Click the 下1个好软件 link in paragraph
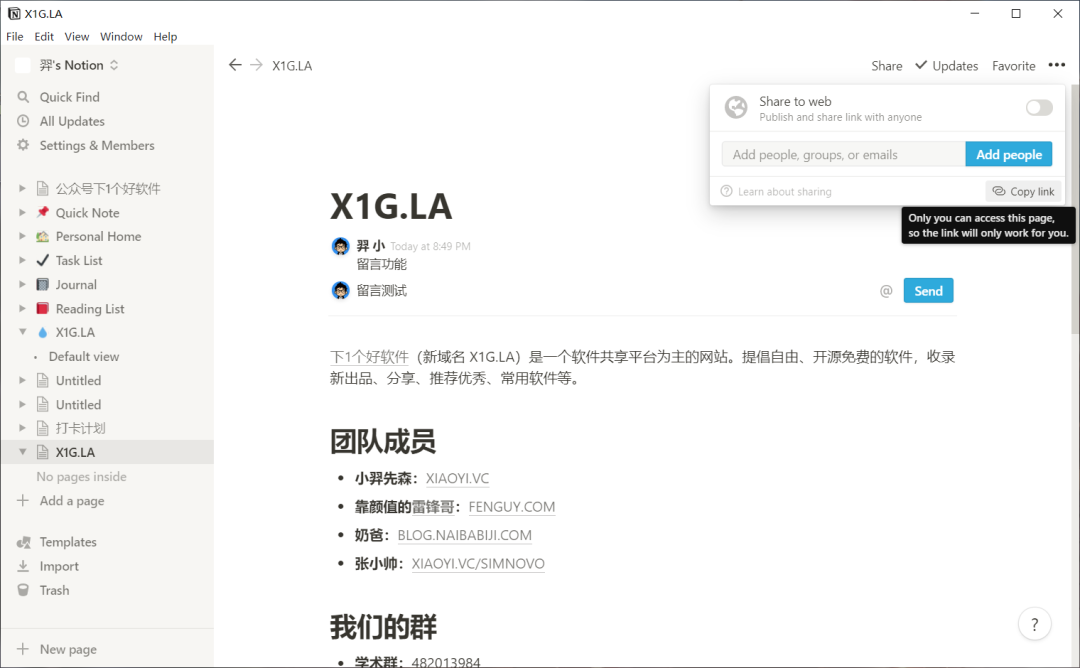Screen dimensions: 1080x668 369,357
